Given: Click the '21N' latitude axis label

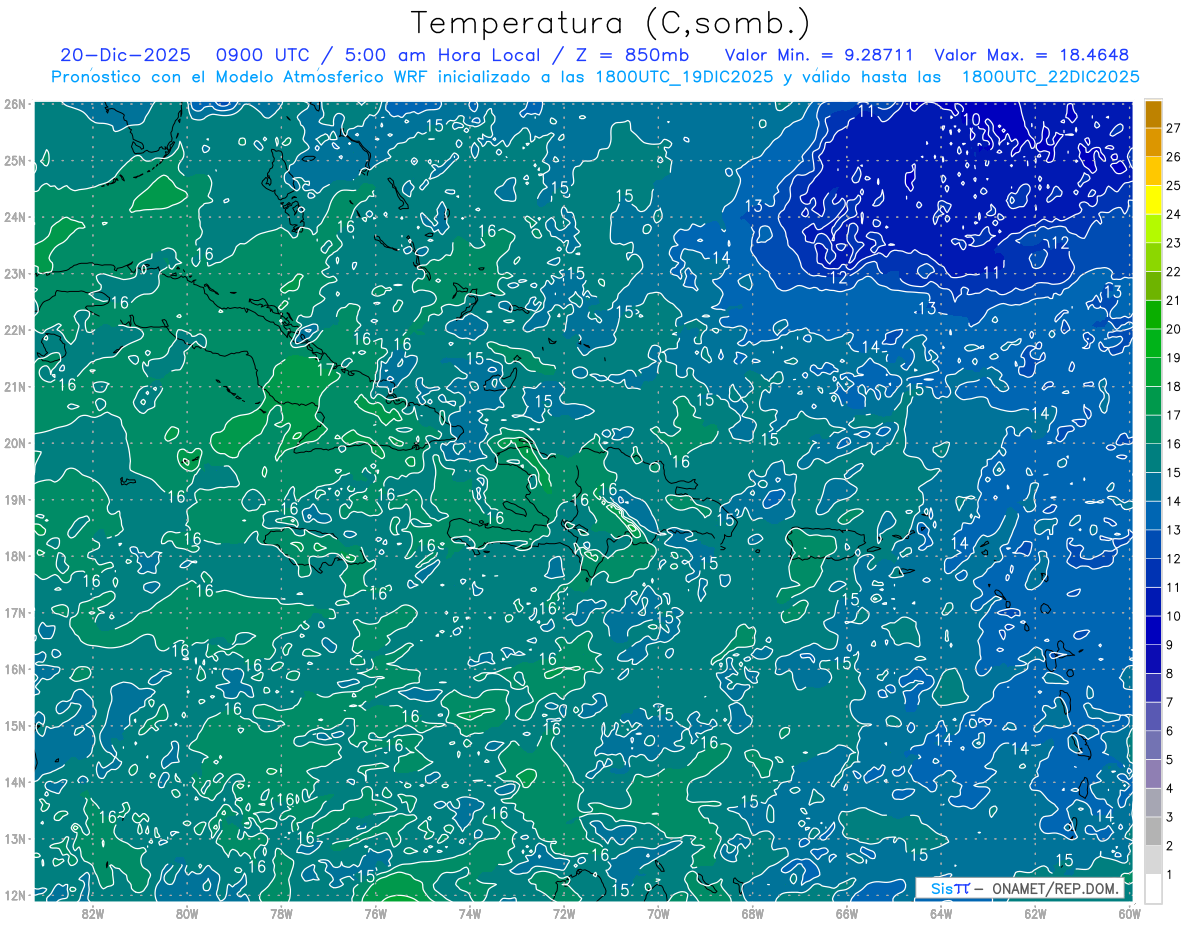Looking at the screenshot, I should tap(14, 386).
